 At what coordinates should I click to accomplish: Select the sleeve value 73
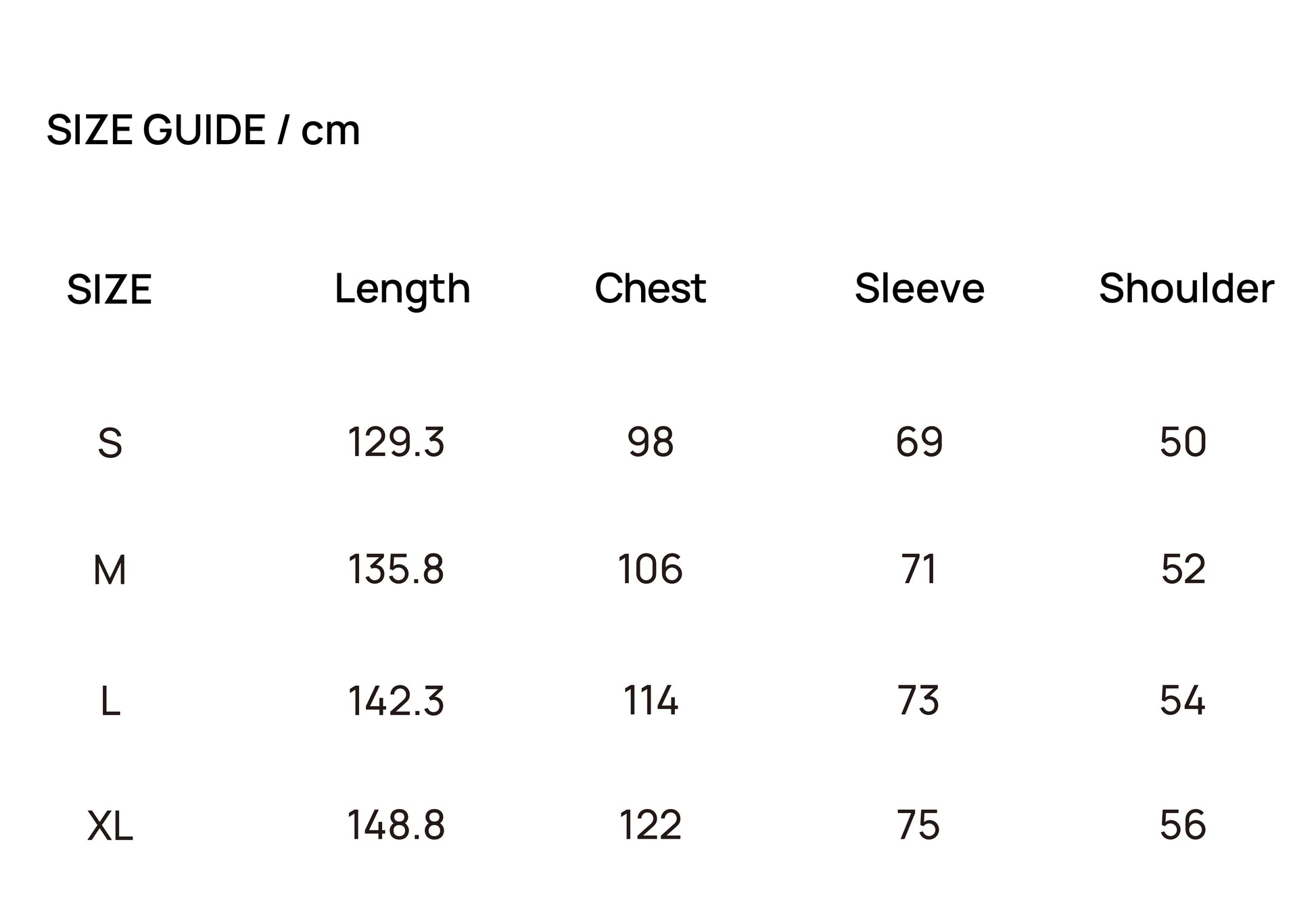click(x=918, y=700)
